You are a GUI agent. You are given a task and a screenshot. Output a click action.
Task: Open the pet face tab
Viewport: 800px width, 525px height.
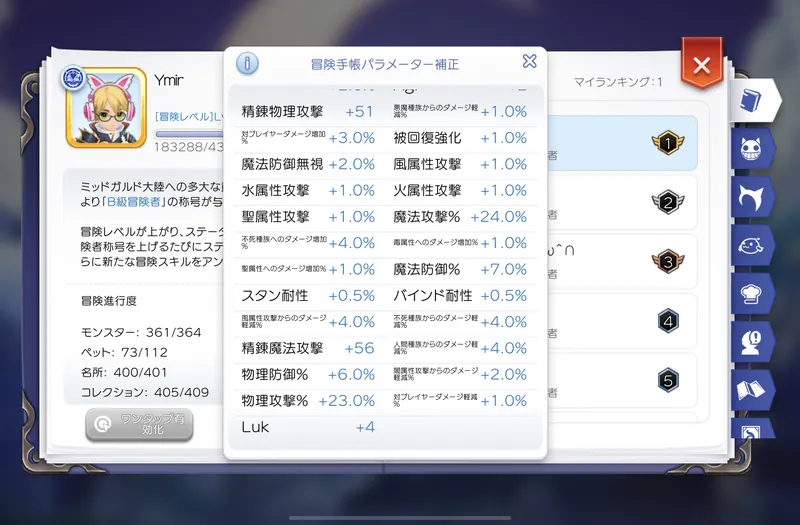[x=752, y=245]
